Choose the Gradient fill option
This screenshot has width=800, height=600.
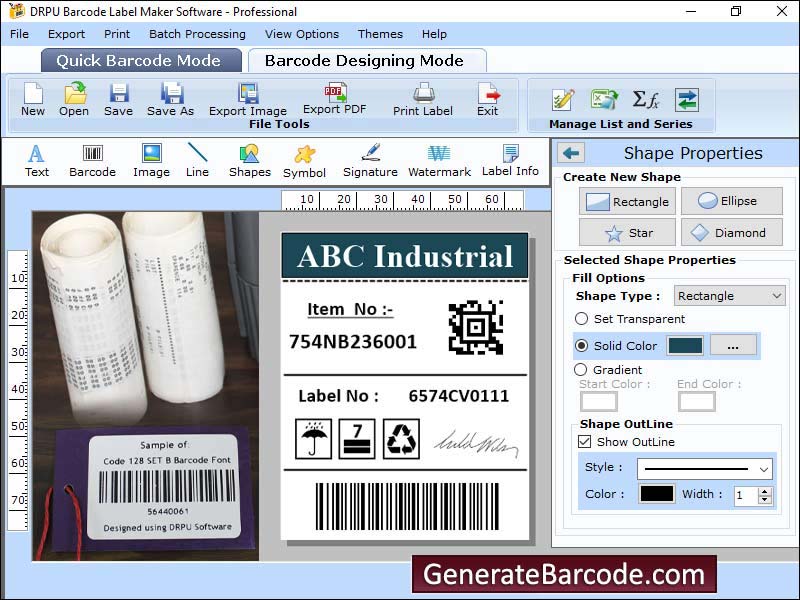pos(582,370)
